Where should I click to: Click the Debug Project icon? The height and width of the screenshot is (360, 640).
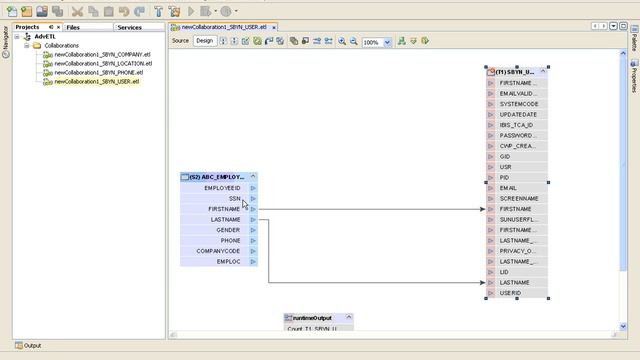[x=205, y=11]
